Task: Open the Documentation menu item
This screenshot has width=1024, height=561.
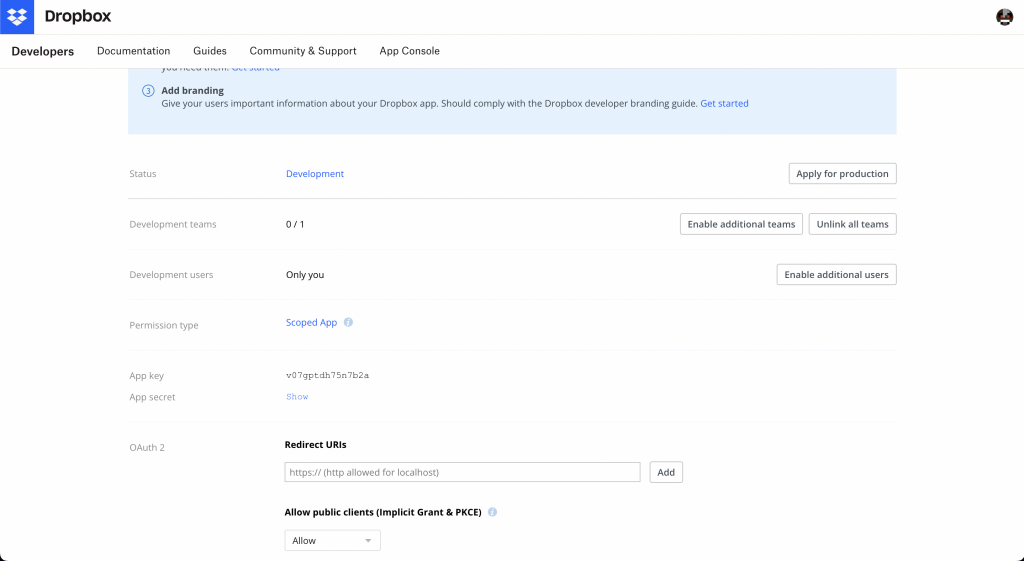Action: tap(133, 51)
